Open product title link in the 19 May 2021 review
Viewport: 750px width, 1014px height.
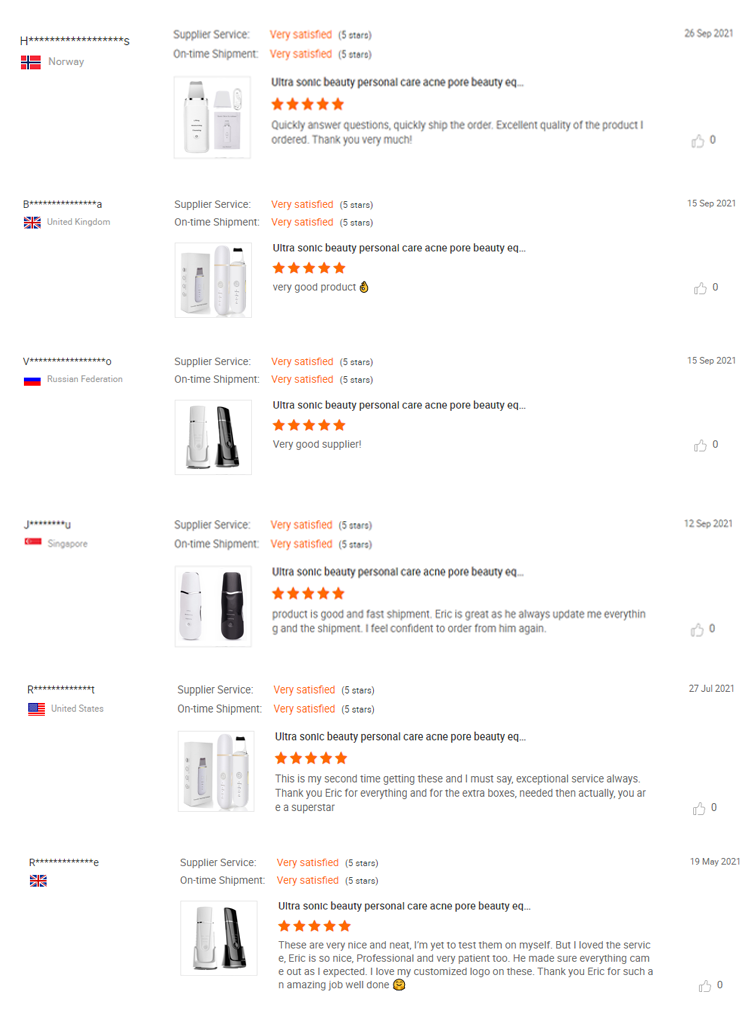pos(404,906)
